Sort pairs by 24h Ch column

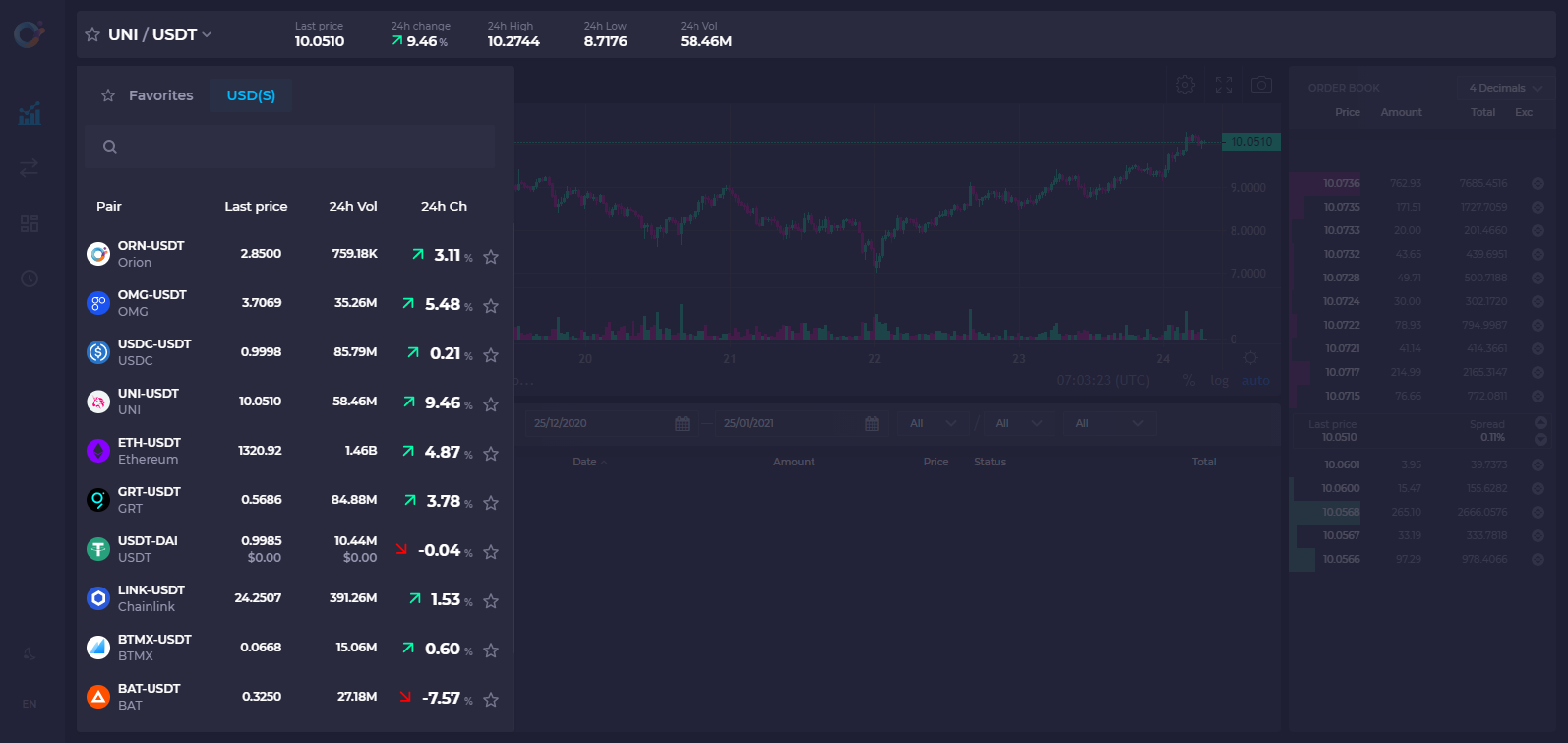click(x=444, y=206)
